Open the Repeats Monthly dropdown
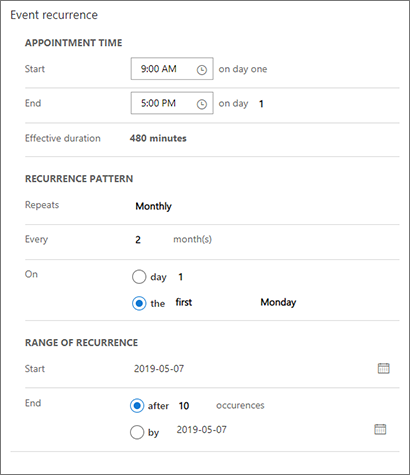The image size is (410, 475). click(154, 206)
